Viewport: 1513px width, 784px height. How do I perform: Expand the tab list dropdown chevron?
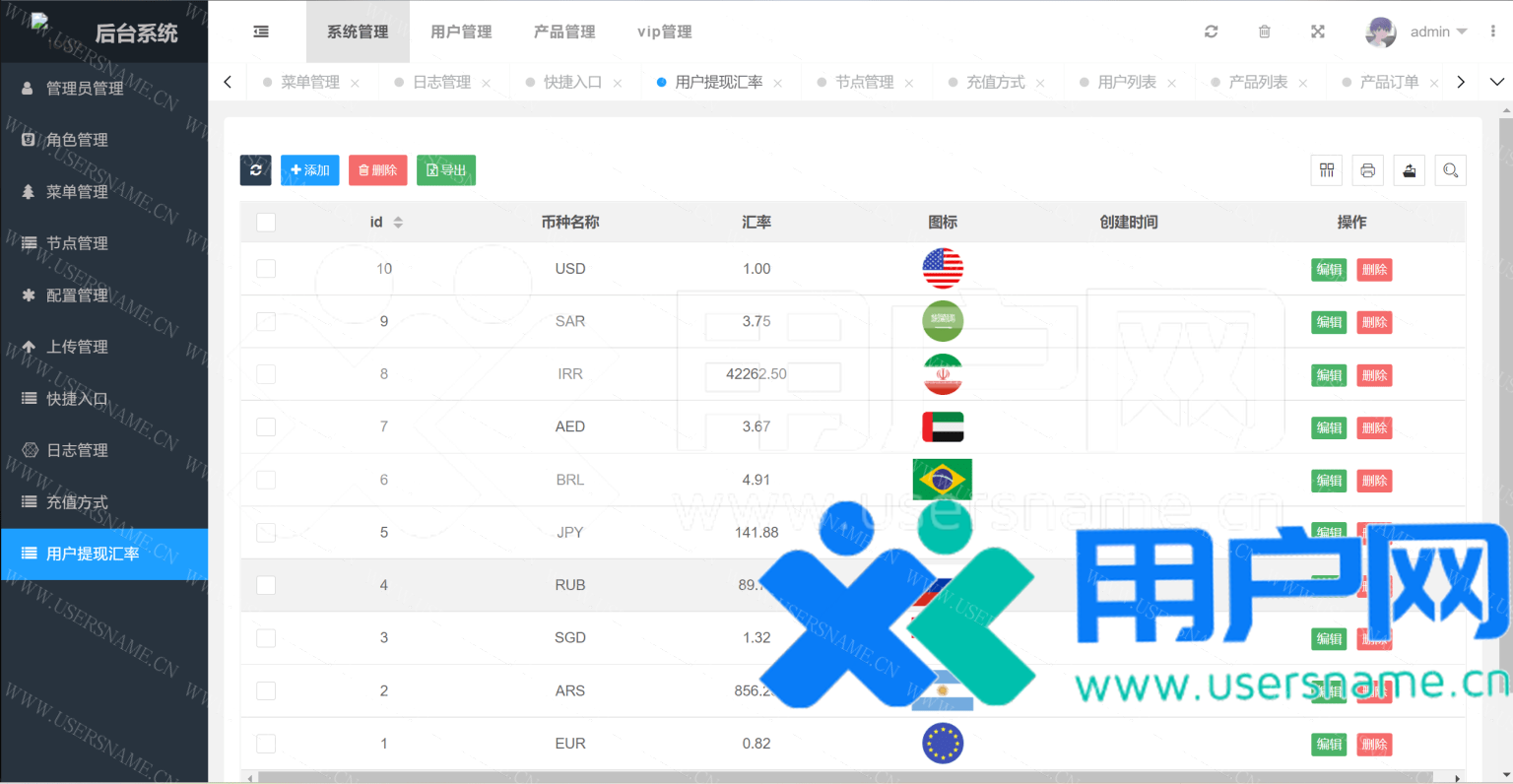click(x=1496, y=82)
